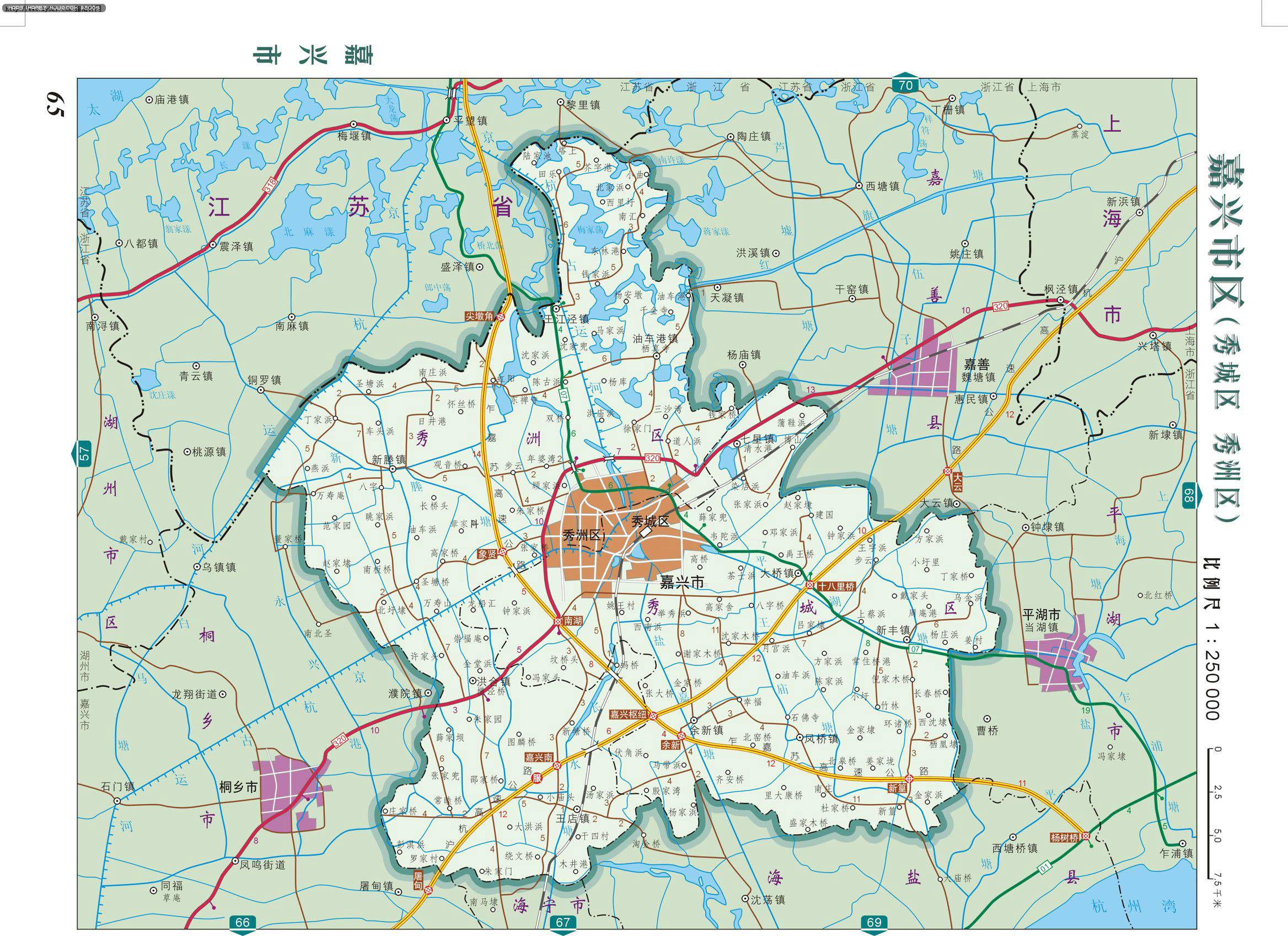Click the 七星镇 town label
The width and height of the screenshot is (1288, 936).
point(758,439)
